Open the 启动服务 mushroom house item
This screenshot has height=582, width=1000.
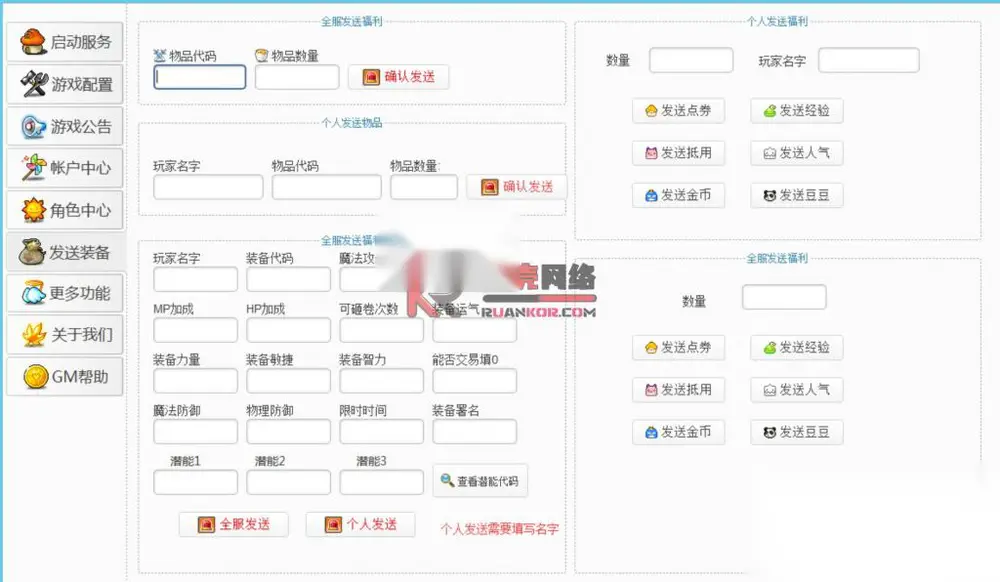65,42
